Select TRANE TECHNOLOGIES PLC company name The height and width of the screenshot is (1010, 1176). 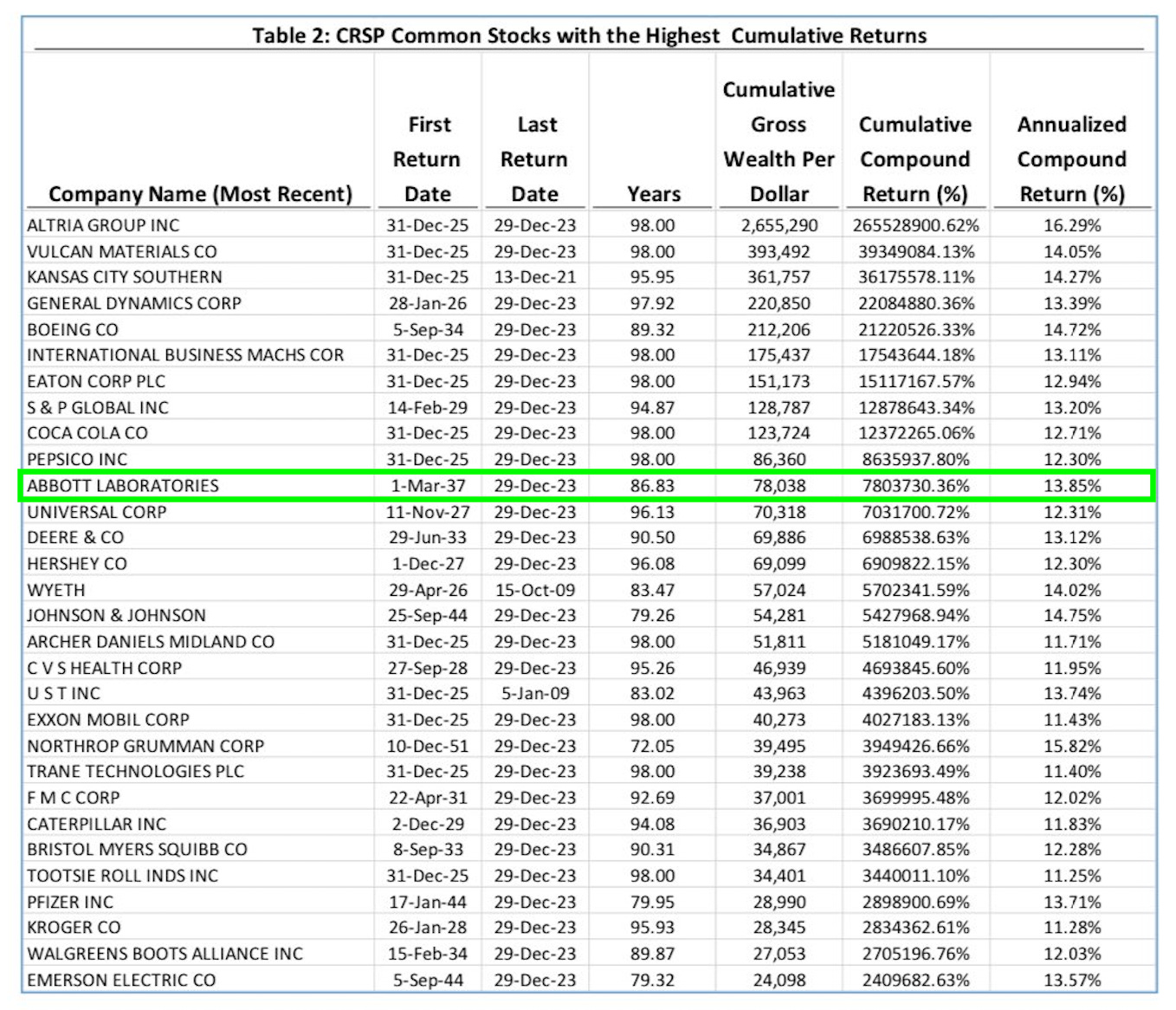(x=136, y=772)
